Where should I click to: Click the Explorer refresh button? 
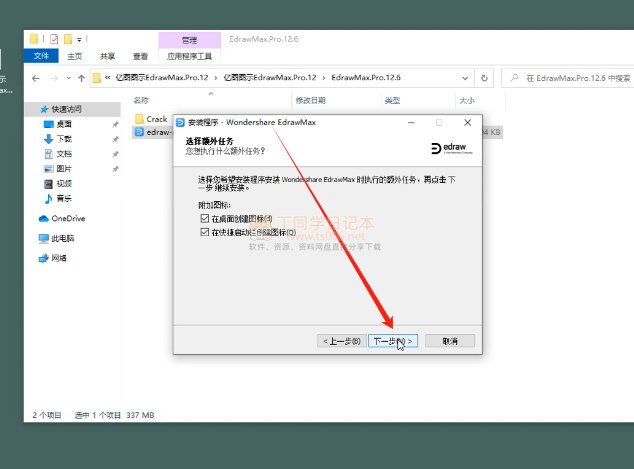pos(484,77)
